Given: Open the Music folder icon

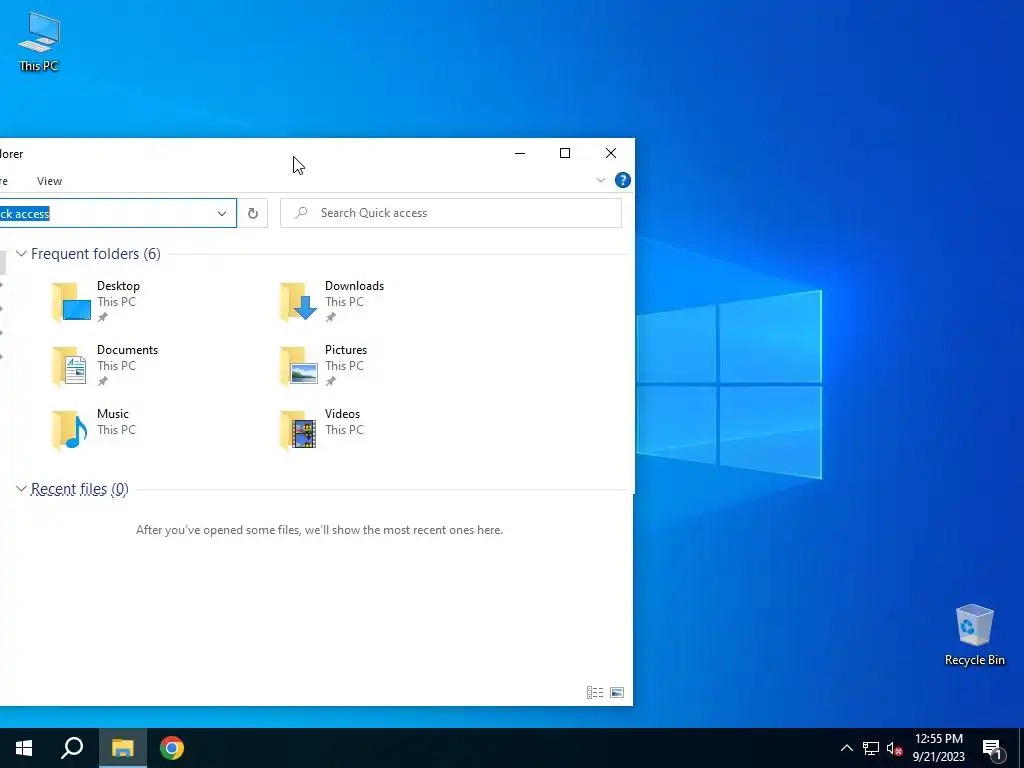Looking at the screenshot, I should point(69,430).
